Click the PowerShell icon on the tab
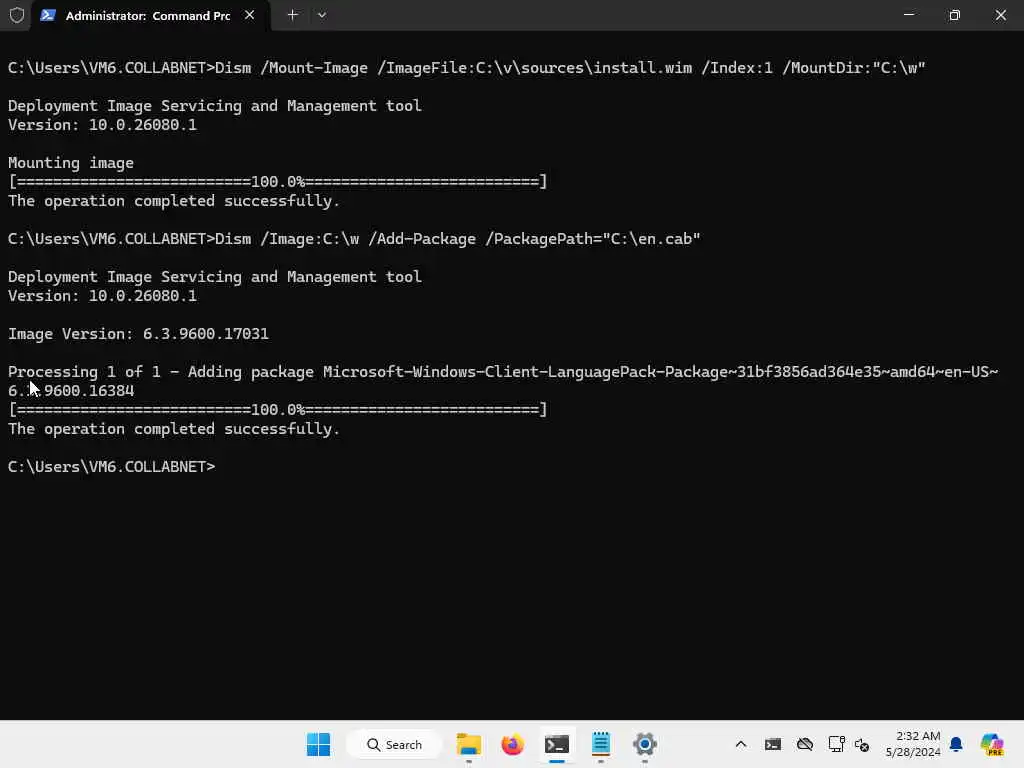 pyautogui.click(x=48, y=15)
